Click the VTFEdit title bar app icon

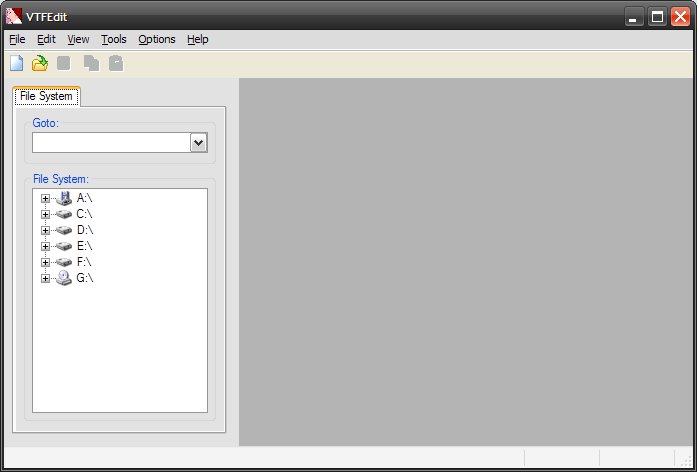point(14,16)
